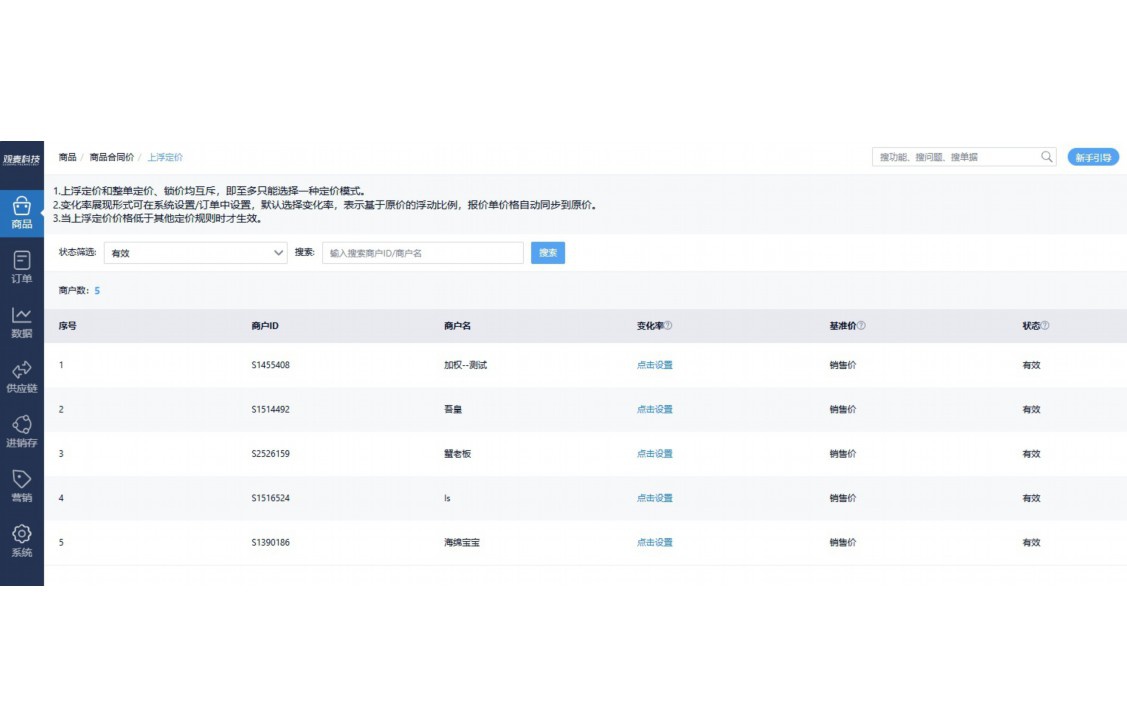Click the 新手引导 button
Screen dimensions: 1127x727
(1094, 157)
